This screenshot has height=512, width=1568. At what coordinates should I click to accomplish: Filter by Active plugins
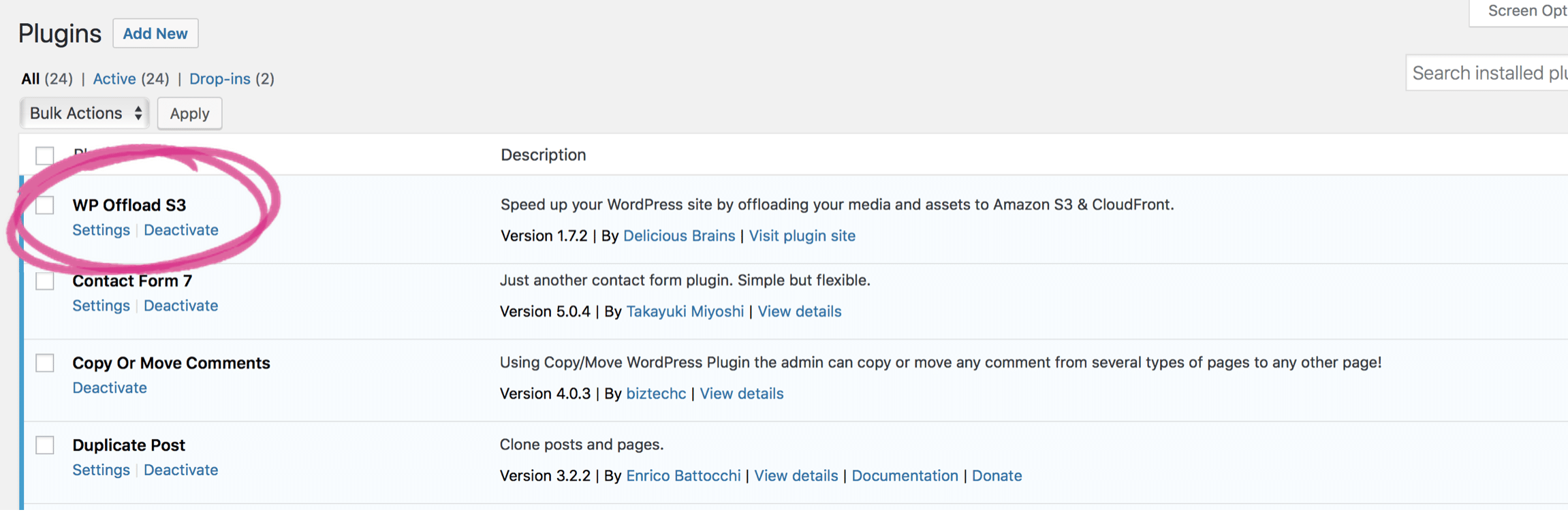tap(114, 79)
